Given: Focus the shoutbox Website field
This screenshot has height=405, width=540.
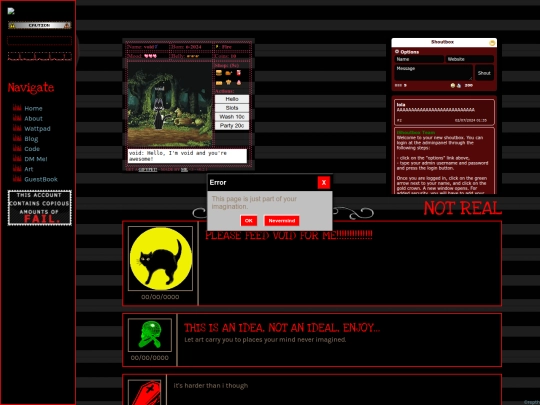Looking at the screenshot, I should [x=470, y=59].
